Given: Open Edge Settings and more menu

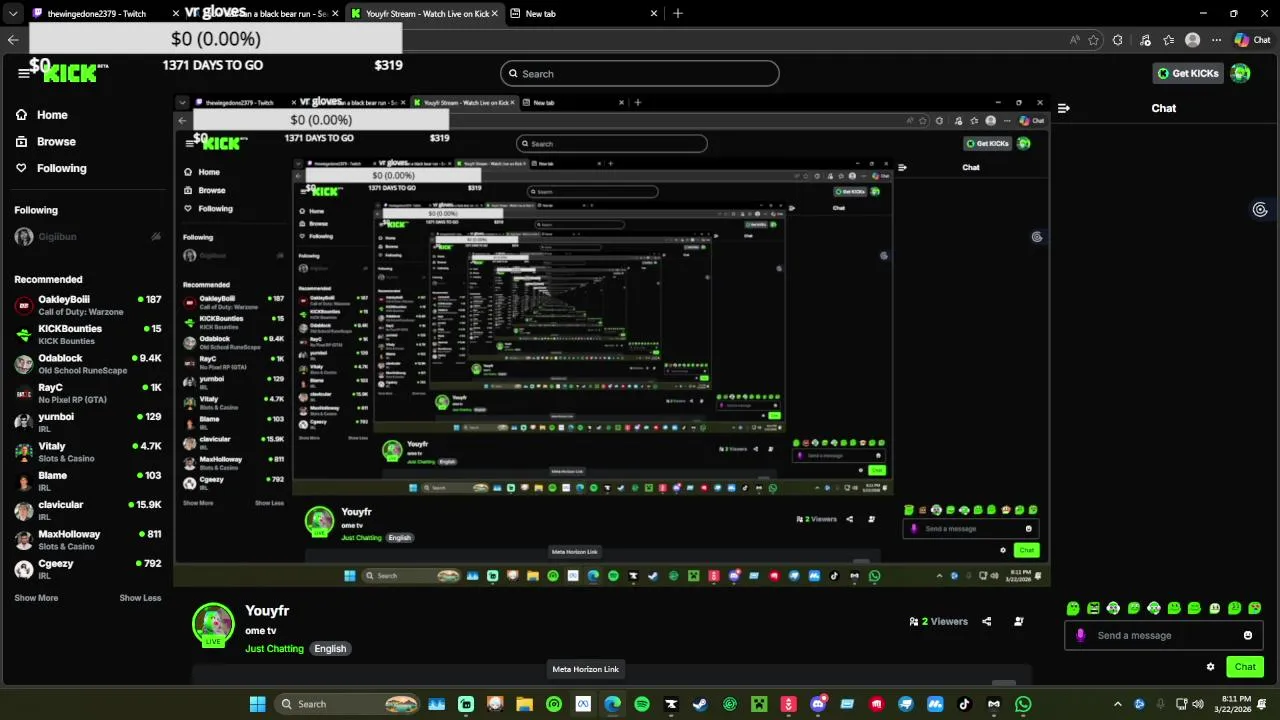Looking at the screenshot, I should (1217, 40).
